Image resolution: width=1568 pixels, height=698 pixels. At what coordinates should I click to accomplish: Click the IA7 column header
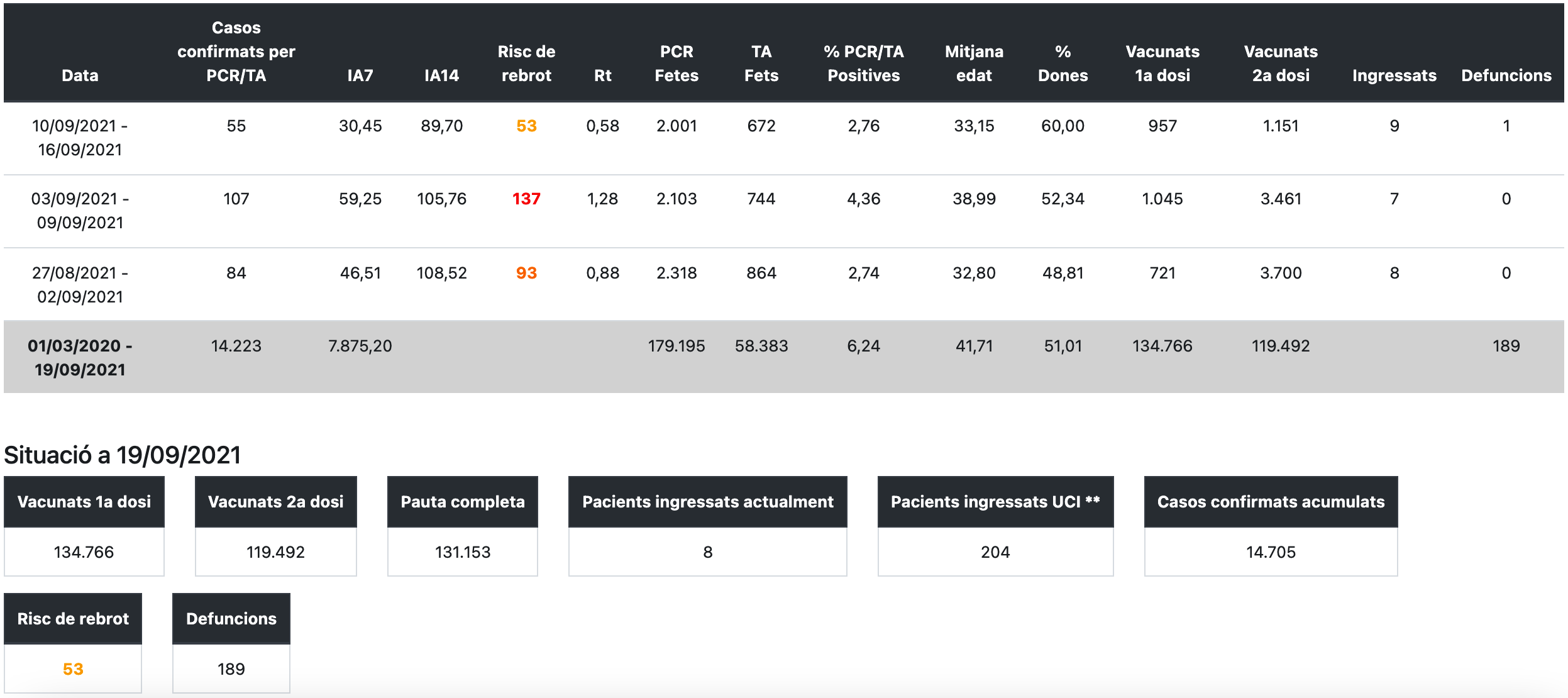click(x=360, y=75)
